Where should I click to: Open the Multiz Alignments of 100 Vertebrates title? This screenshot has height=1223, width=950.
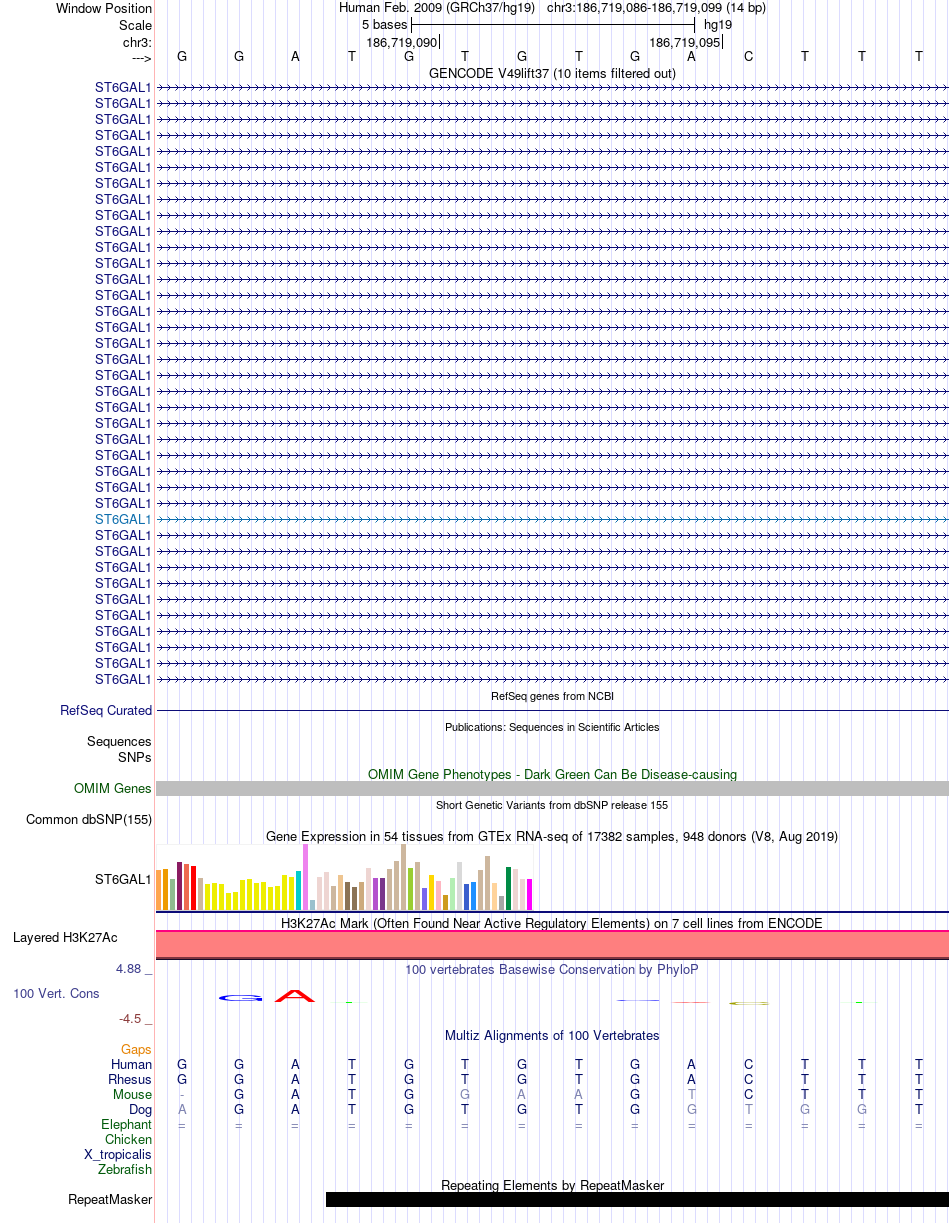(x=552, y=1035)
